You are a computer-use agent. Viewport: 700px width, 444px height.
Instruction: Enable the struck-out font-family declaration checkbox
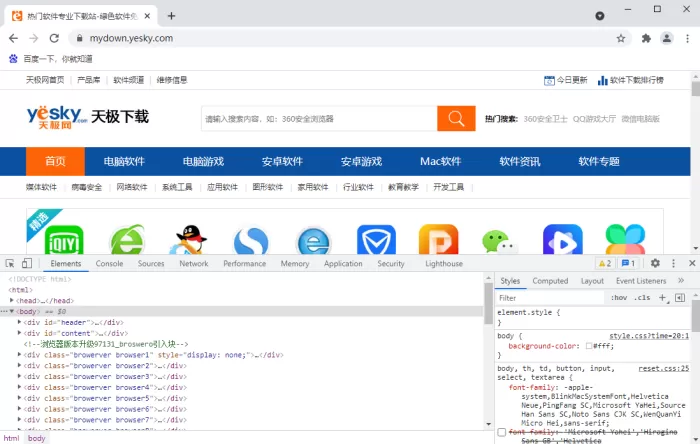click(502, 432)
